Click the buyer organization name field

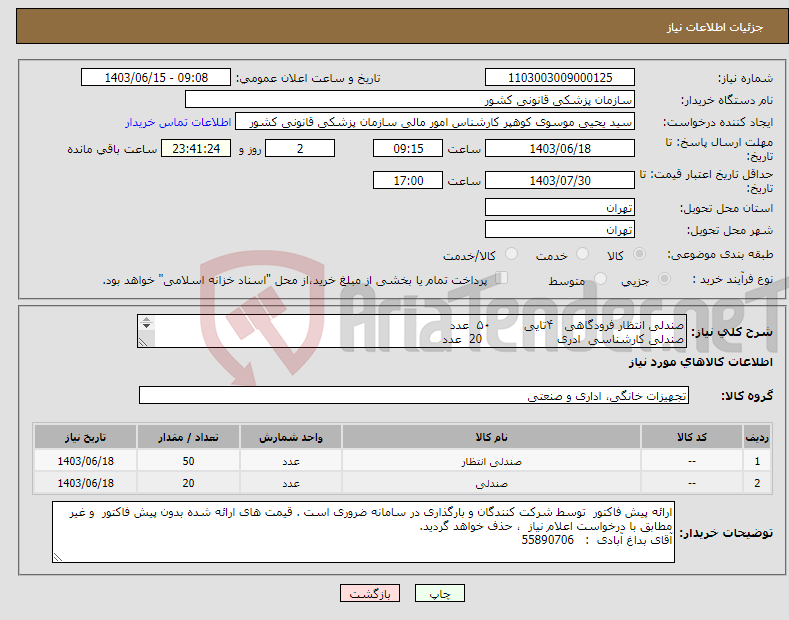point(410,100)
